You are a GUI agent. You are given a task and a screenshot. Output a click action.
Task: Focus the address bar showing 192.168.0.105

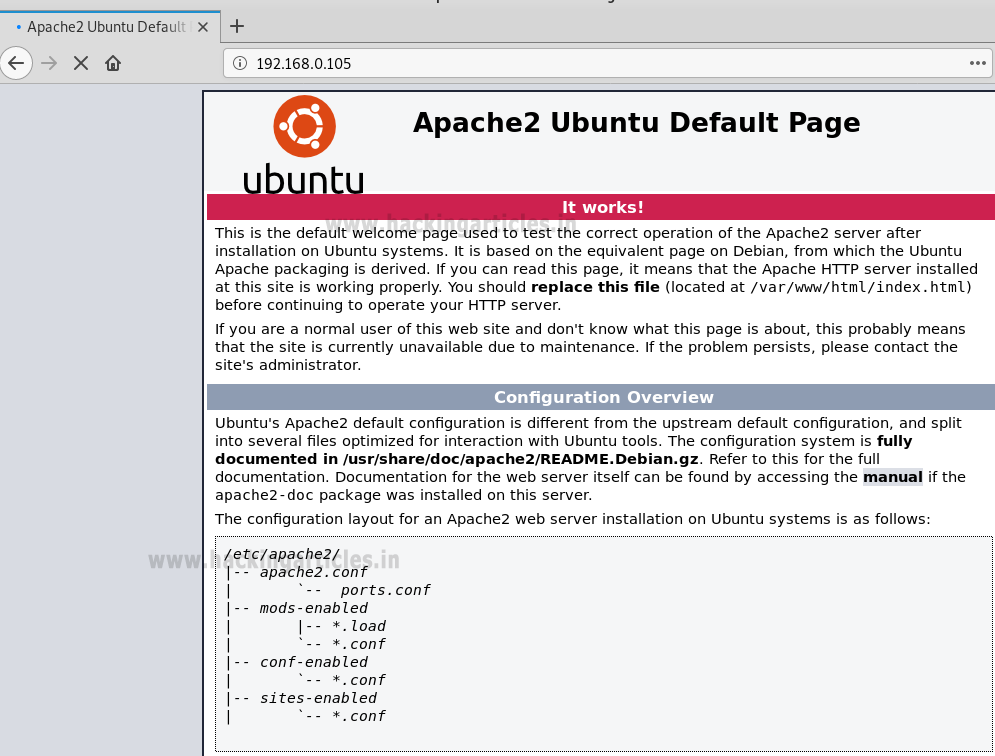coord(600,63)
